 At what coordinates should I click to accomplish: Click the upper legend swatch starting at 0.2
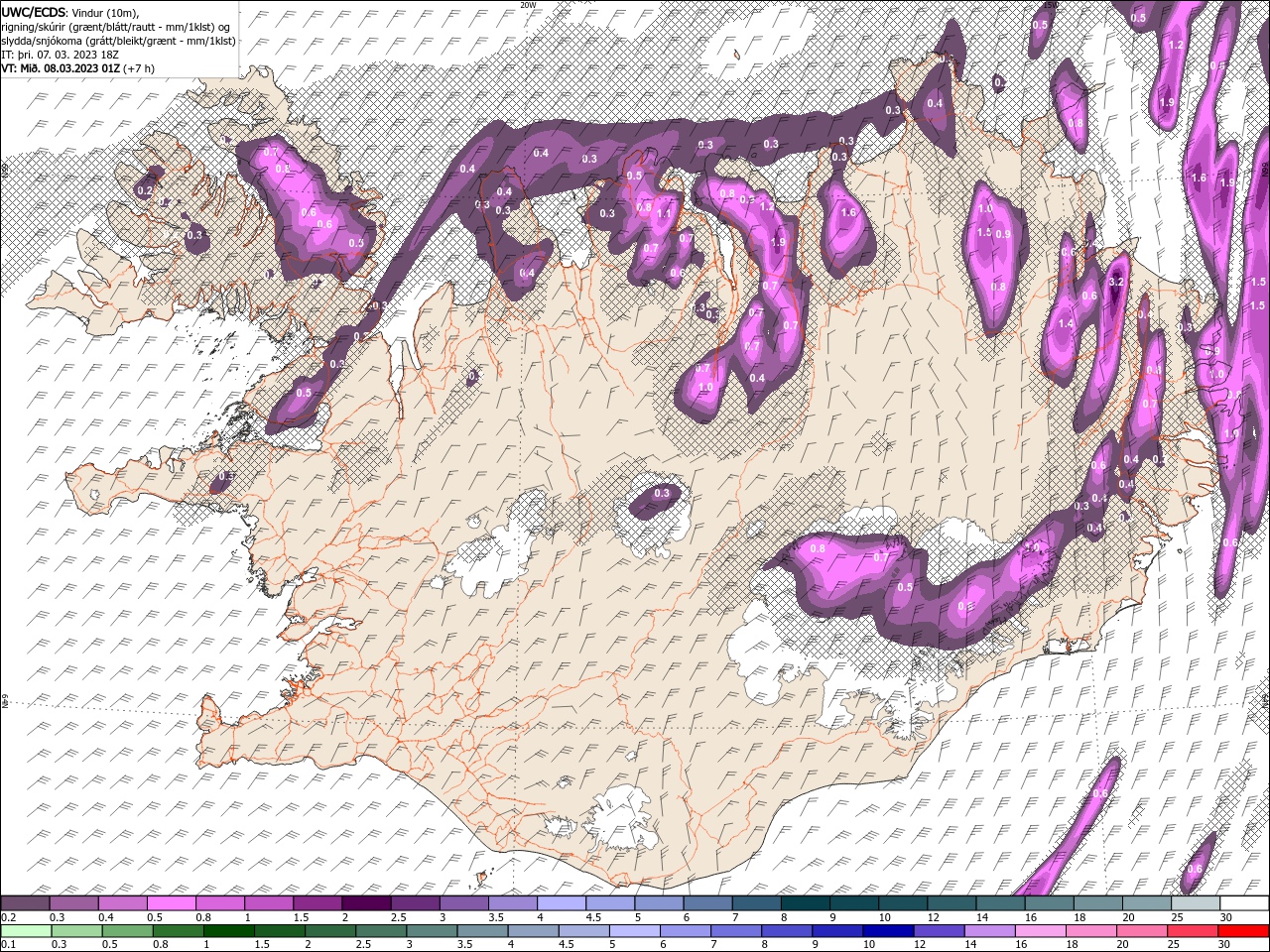click(26, 903)
